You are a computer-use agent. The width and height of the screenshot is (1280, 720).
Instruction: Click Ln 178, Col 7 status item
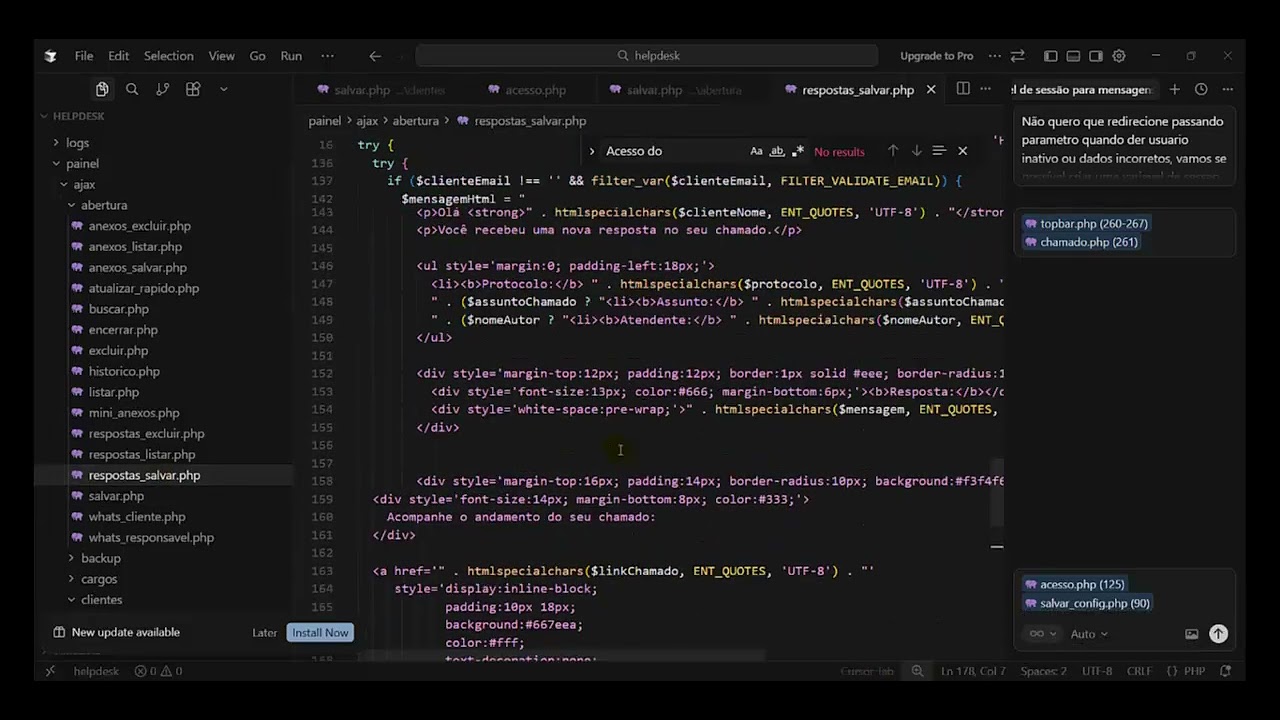[x=973, y=671]
